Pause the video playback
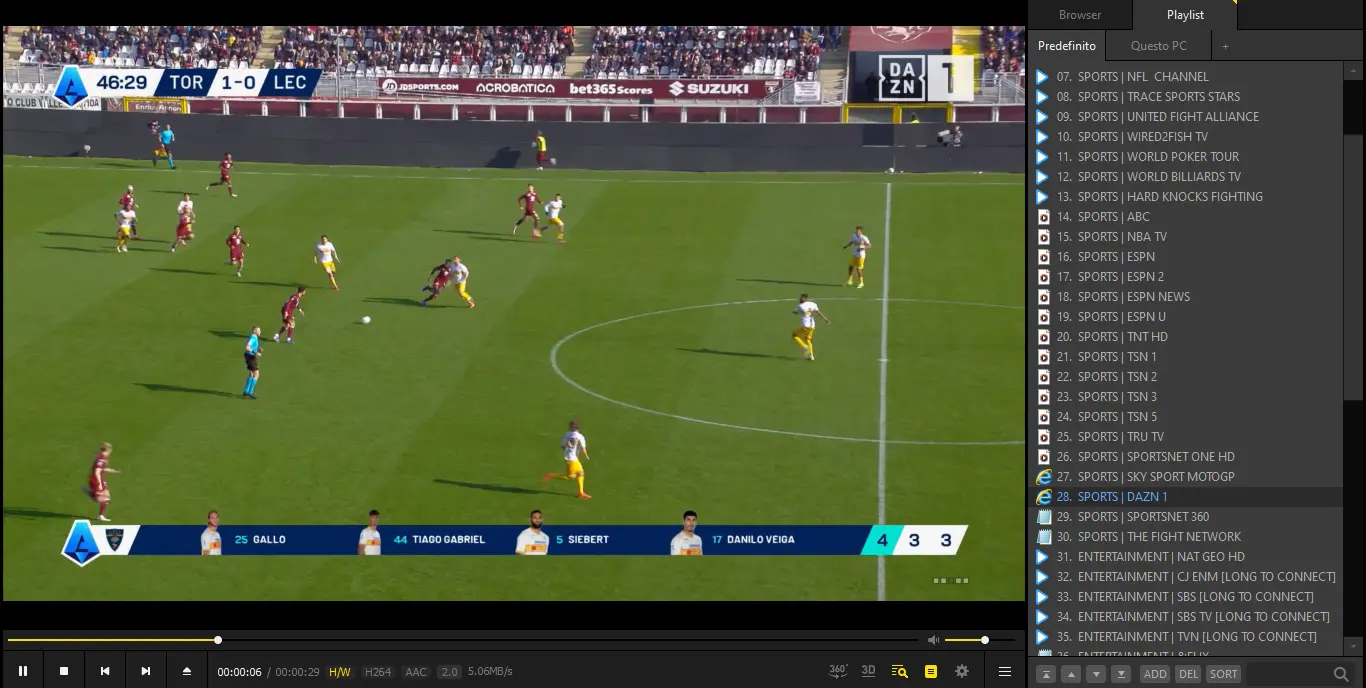1366x688 pixels. pyautogui.click(x=23, y=671)
